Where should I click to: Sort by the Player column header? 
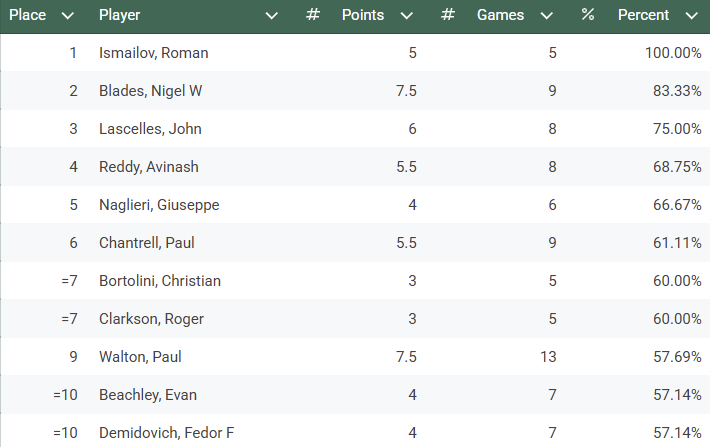pos(120,16)
